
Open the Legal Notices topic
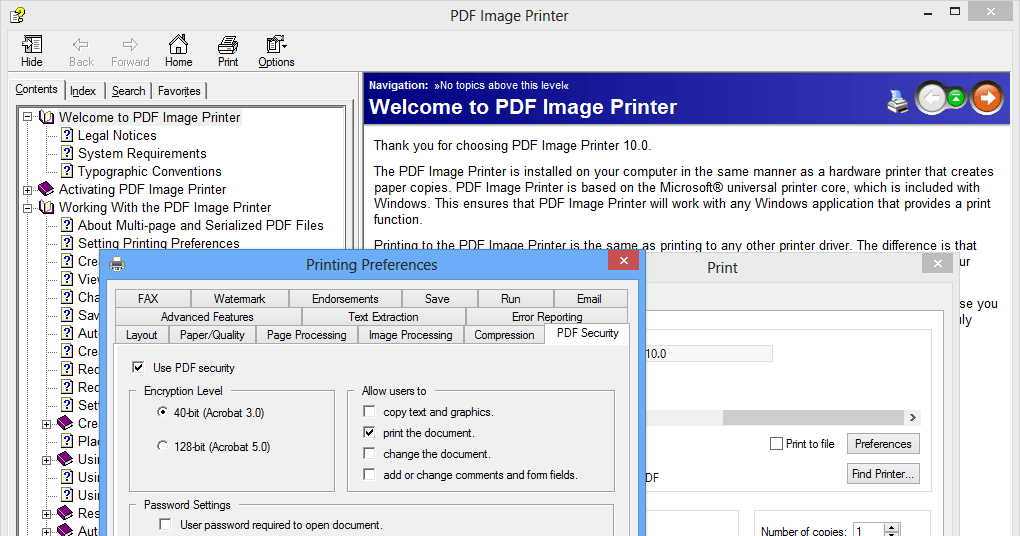[117, 135]
